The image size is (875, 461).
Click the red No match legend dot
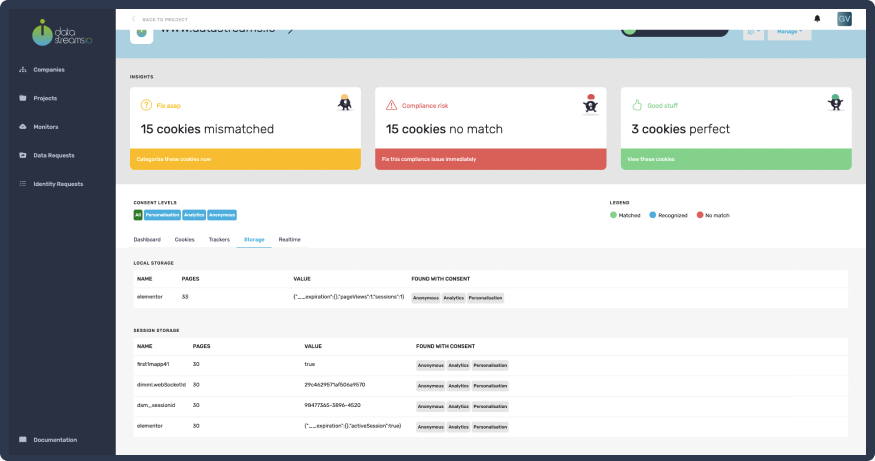coord(700,215)
